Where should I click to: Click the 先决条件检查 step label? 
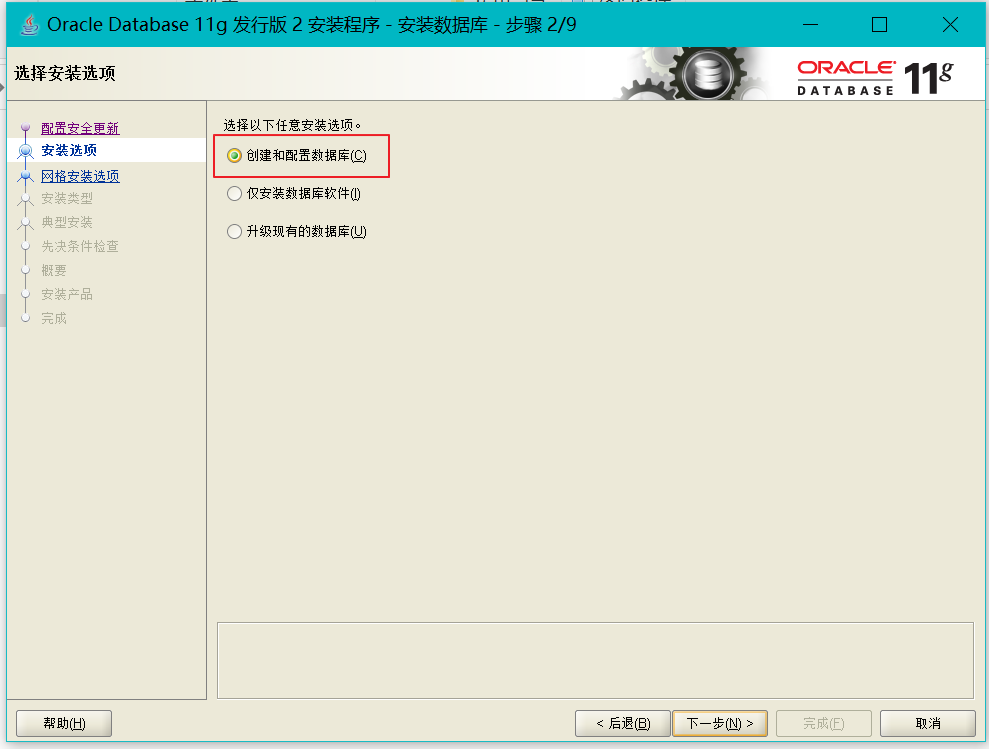[x=80, y=246]
